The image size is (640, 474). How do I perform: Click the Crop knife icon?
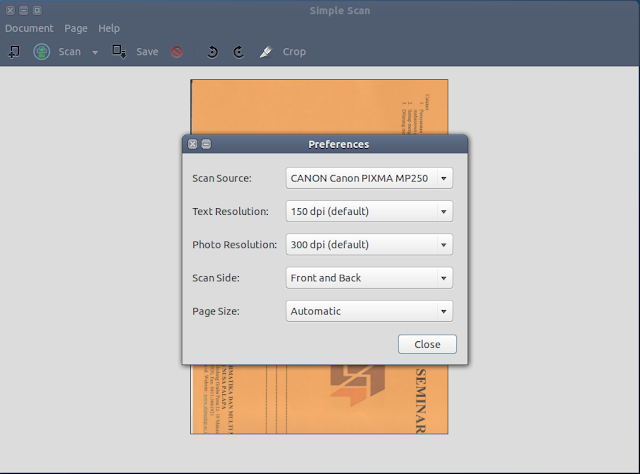click(x=266, y=52)
